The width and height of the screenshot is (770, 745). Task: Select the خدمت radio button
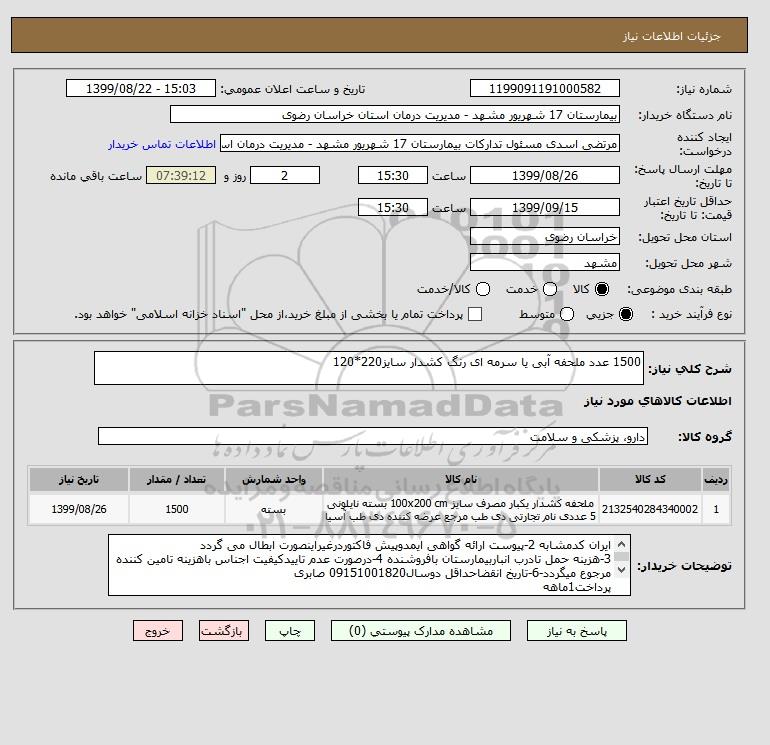click(x=550, y=289)
